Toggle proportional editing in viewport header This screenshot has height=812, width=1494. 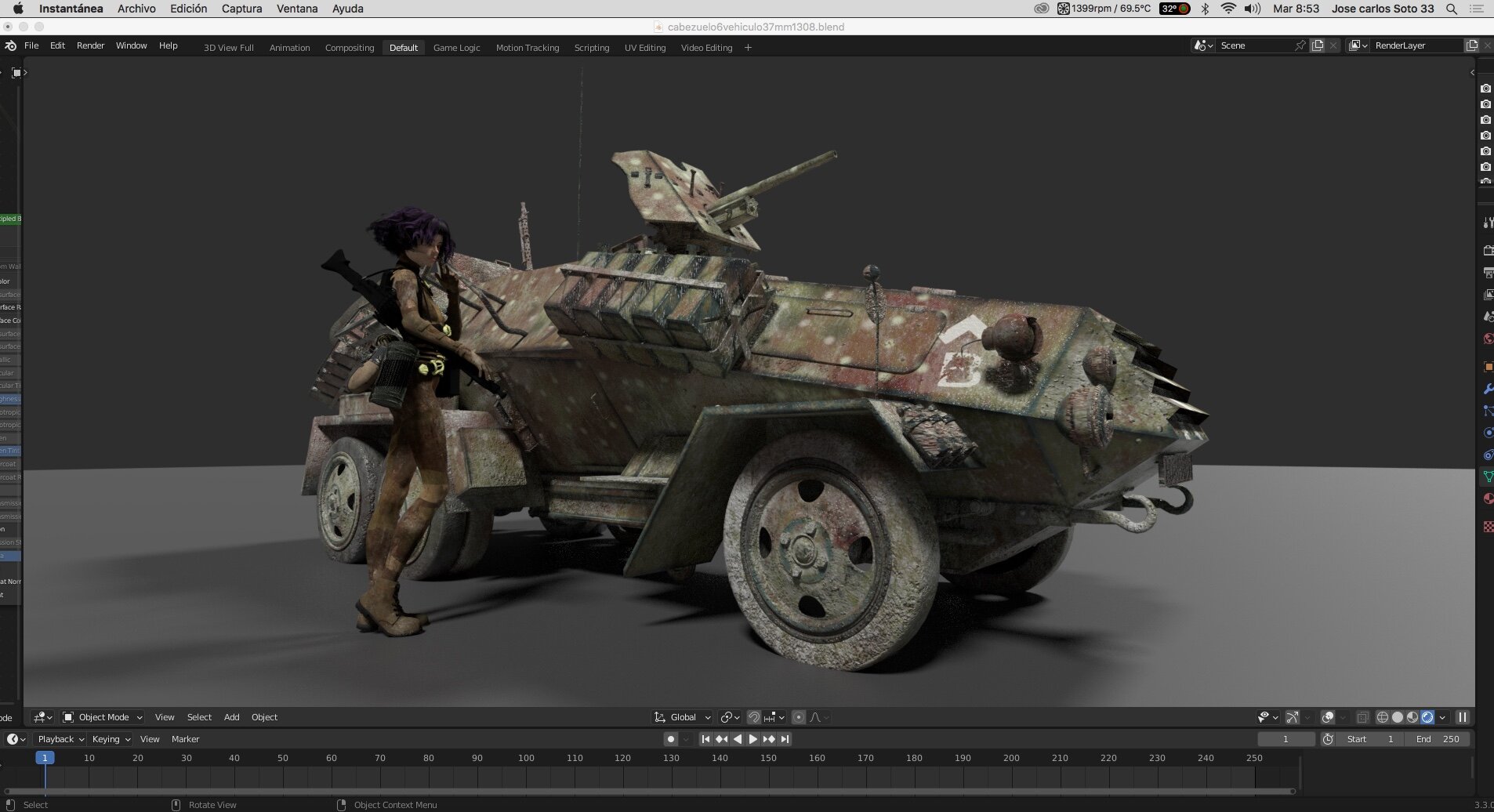(x=799, y=717)
